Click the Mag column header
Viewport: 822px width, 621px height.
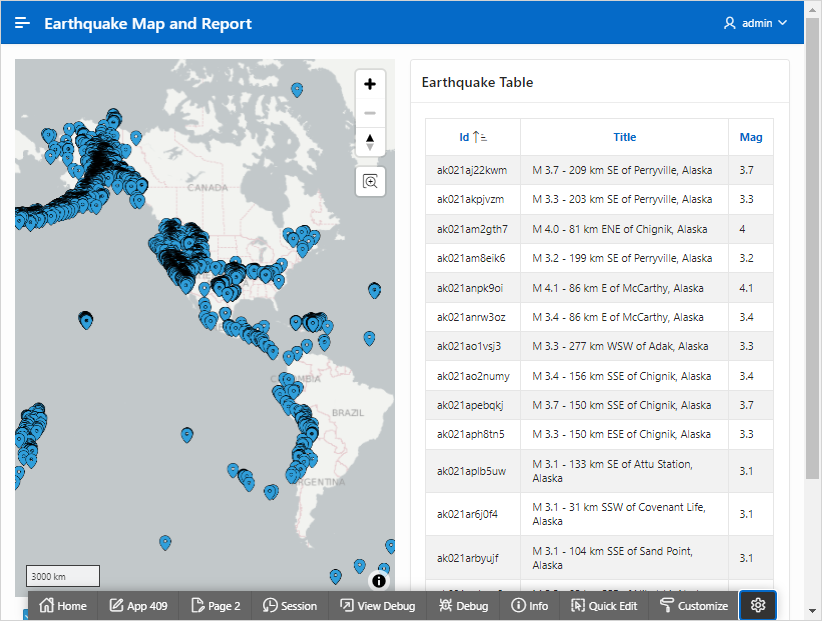pos(750,137)
